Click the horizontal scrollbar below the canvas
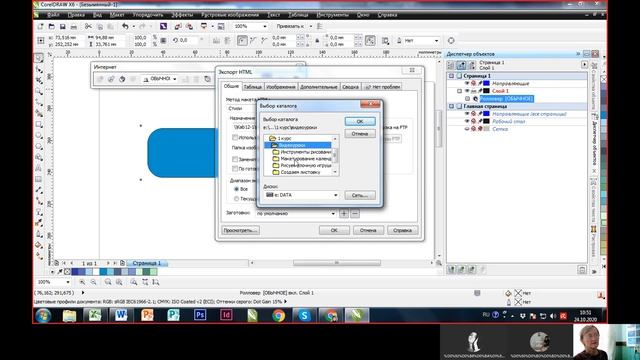The image size is (640, 360). click(x=337, y=263)
